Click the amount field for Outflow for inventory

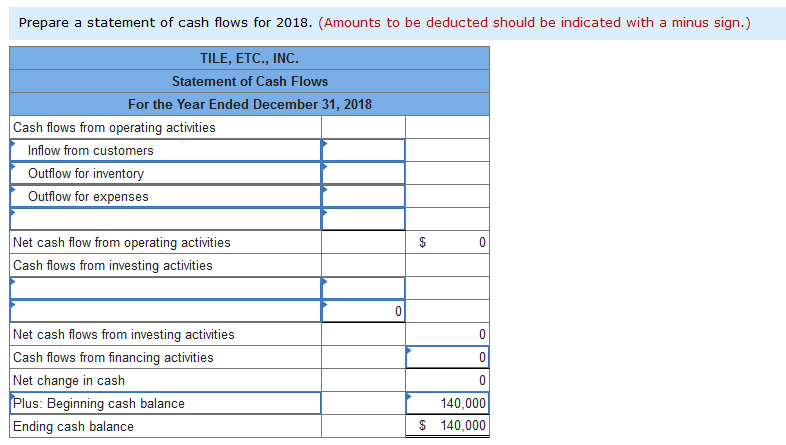coord(363,173)
